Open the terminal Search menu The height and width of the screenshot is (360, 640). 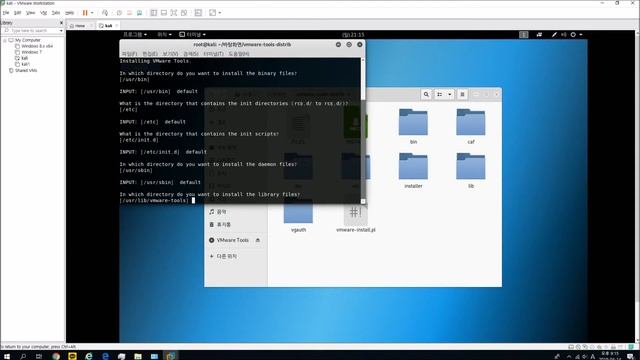pos(191,54)
